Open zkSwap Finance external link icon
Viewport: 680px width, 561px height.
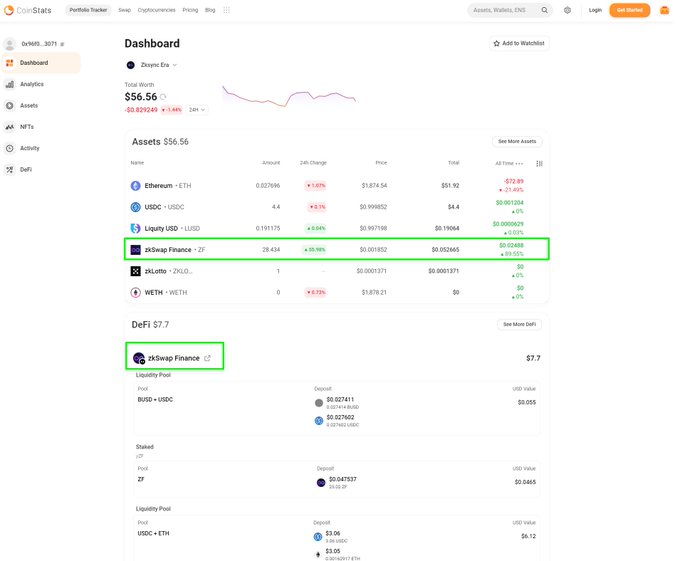pos(207,358)
